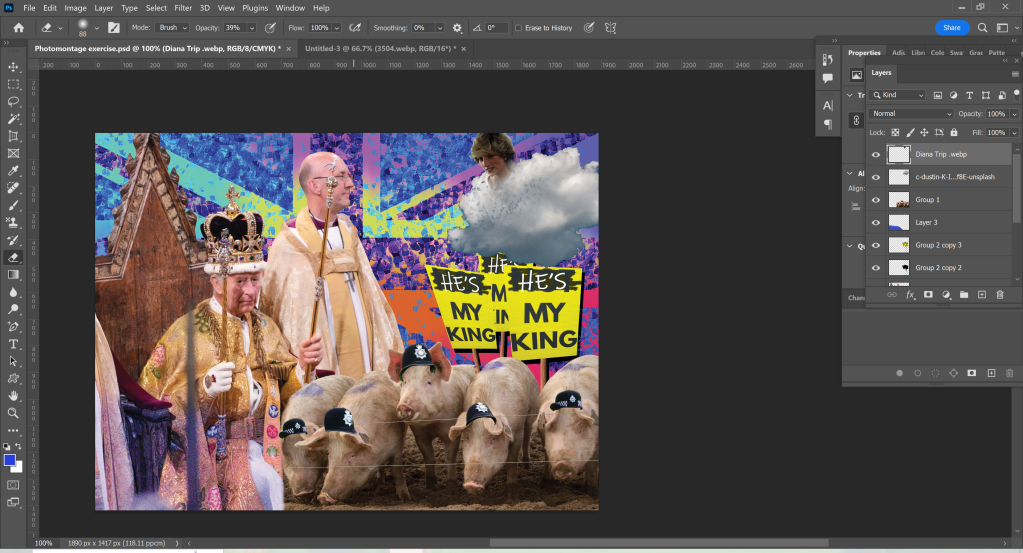Toggle visibility of Group 1 layer
The image size is (1023, 553).
(x=876, y=200)
